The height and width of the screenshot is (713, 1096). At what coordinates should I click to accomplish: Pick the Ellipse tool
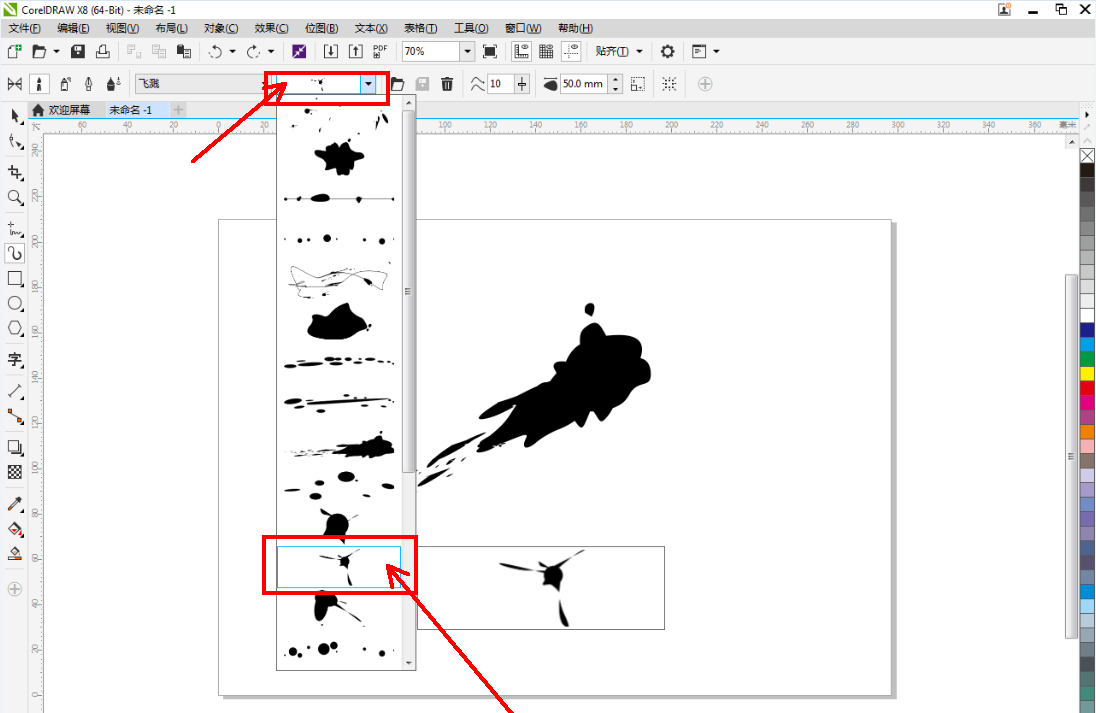pyautogui.click(x=15, y=303)
